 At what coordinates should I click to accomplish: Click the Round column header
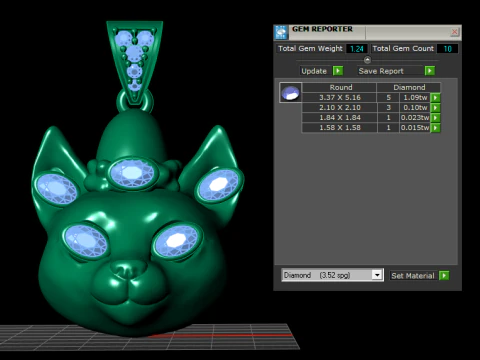[x=340, y=87]
